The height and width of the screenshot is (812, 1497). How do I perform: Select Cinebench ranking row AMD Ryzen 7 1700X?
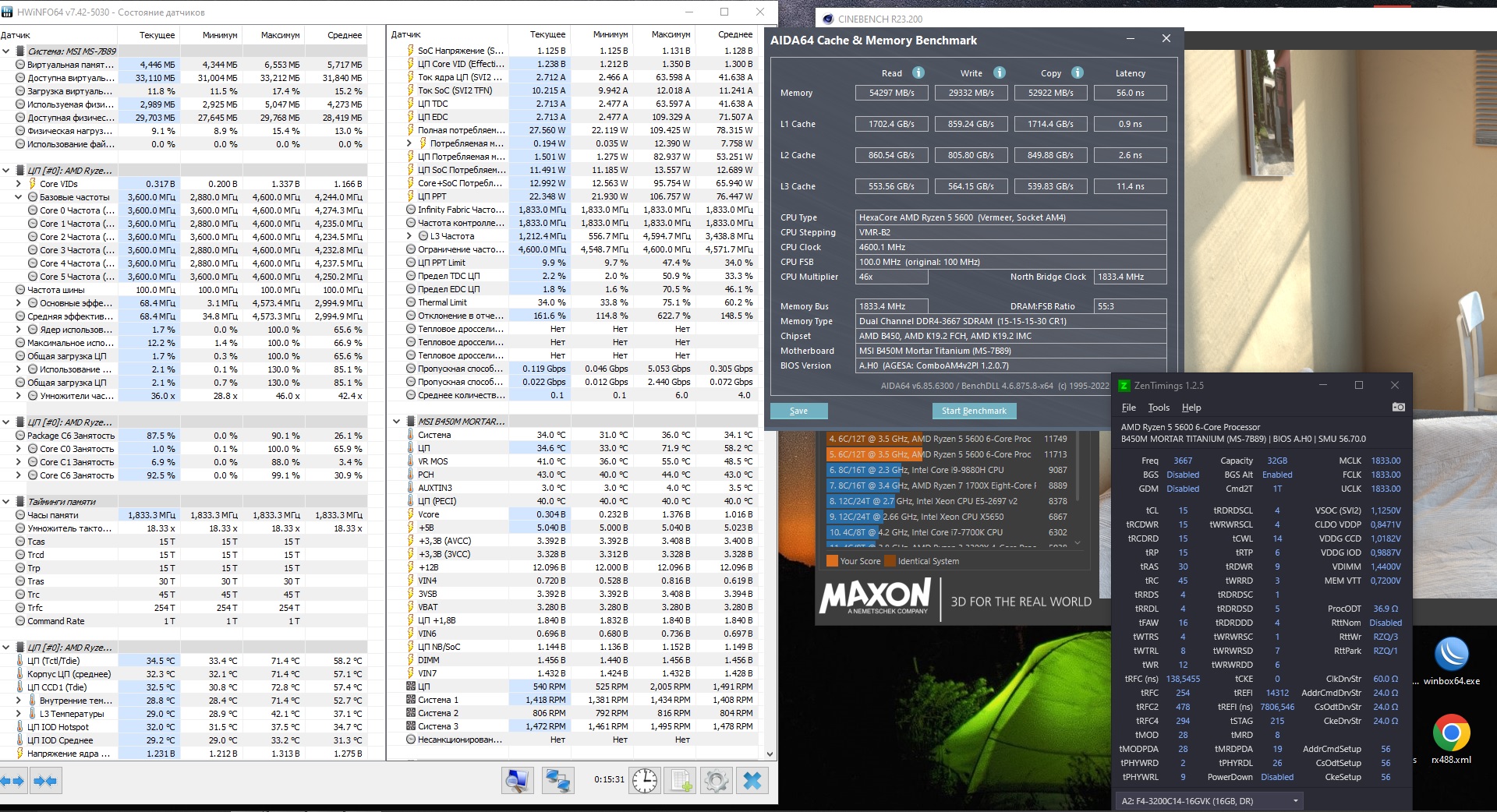947,485
